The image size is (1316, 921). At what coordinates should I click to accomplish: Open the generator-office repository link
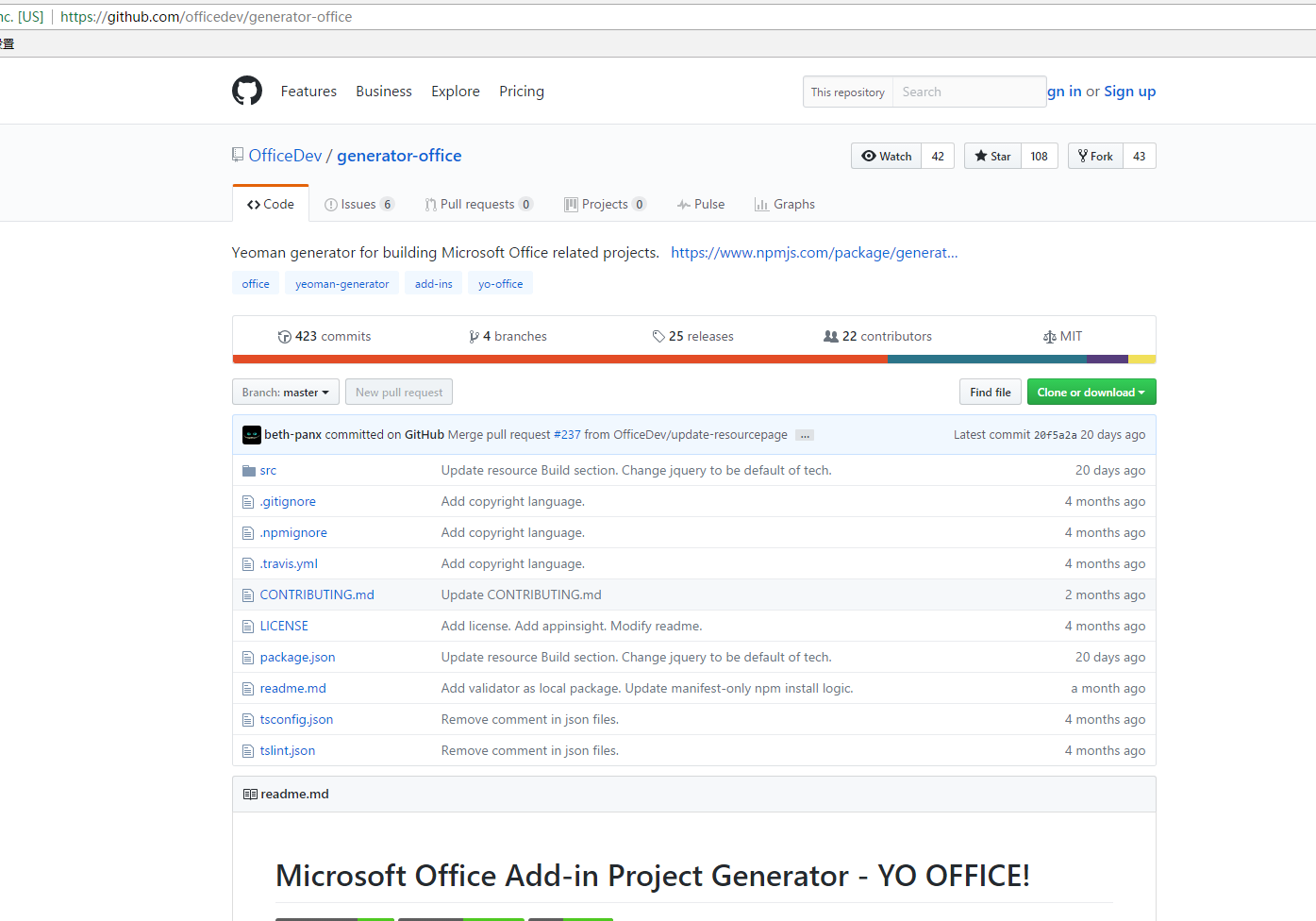click(x=399, y=156)
